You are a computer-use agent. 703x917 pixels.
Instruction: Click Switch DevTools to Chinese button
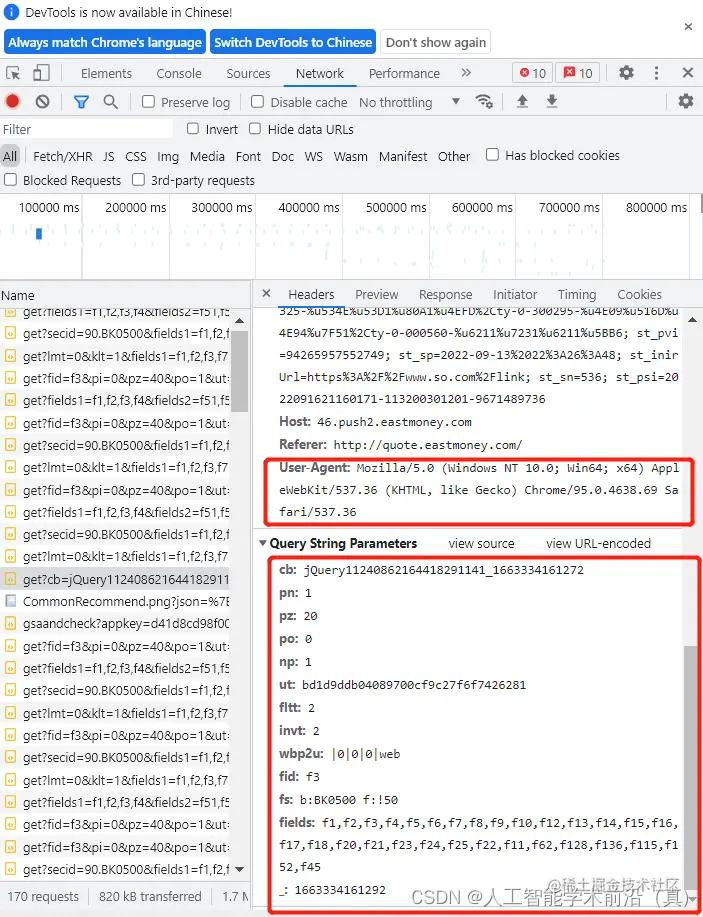(x=293, y=42)
